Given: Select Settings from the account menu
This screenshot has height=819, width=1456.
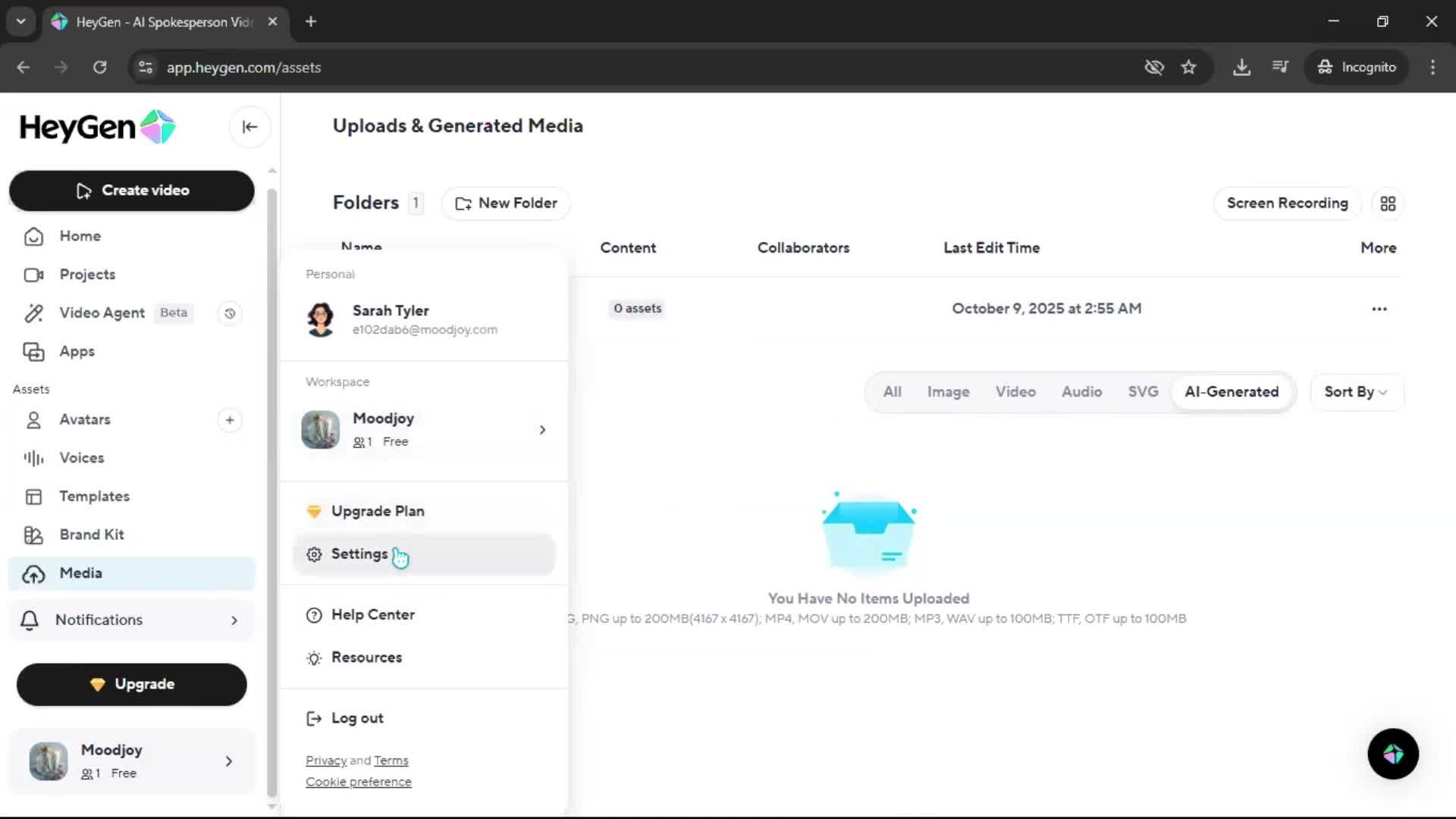Looking at the screenshot, I should tap(359, 554).
